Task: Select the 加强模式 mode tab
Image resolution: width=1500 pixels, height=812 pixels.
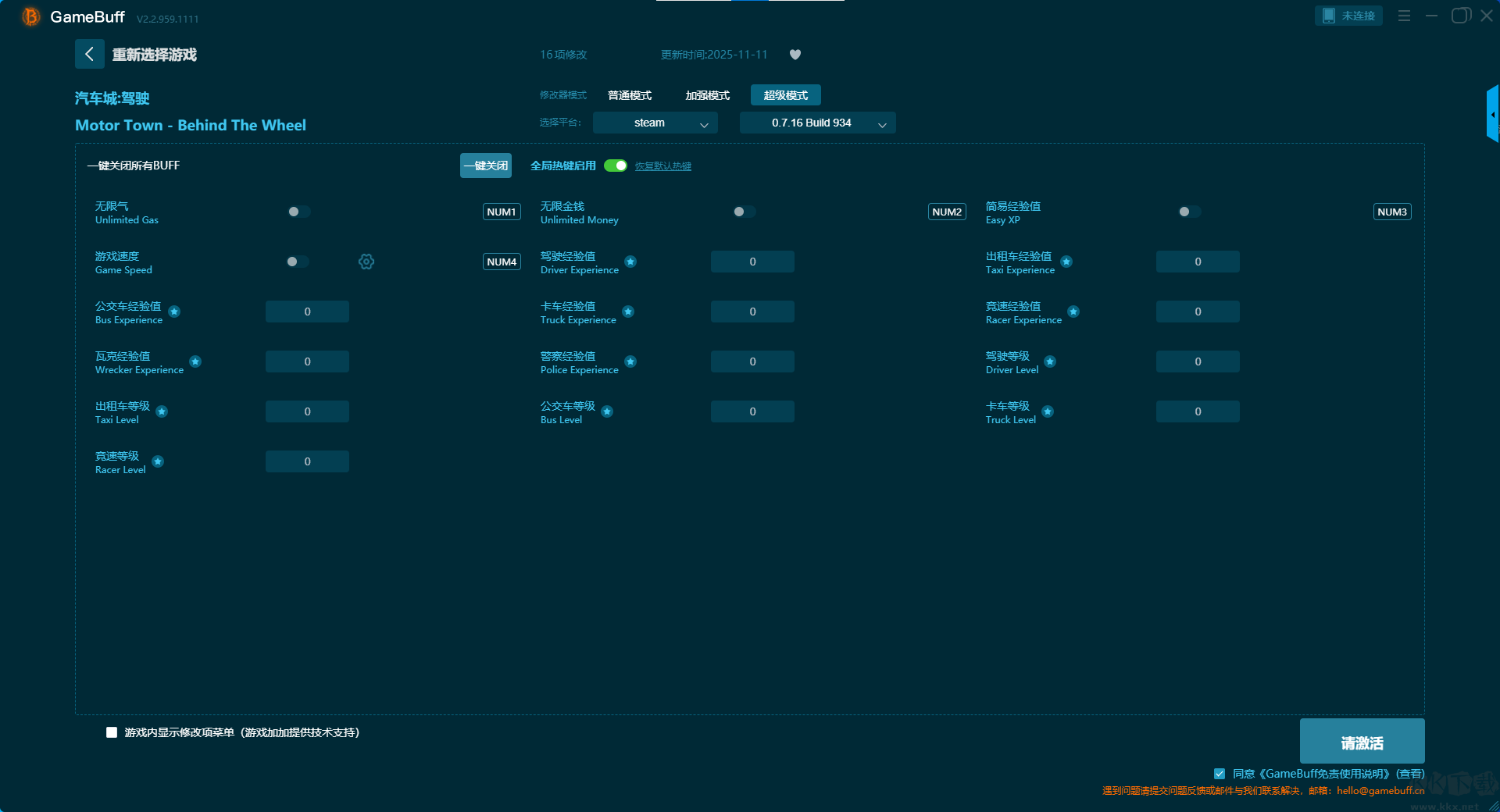Action: (x=707, y=95)
